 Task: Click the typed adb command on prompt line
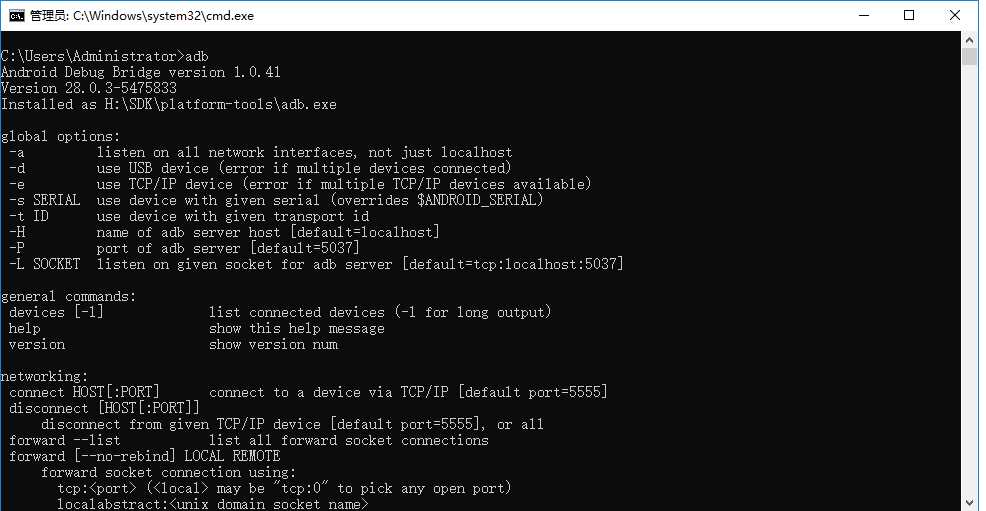(x=197, y=56)
